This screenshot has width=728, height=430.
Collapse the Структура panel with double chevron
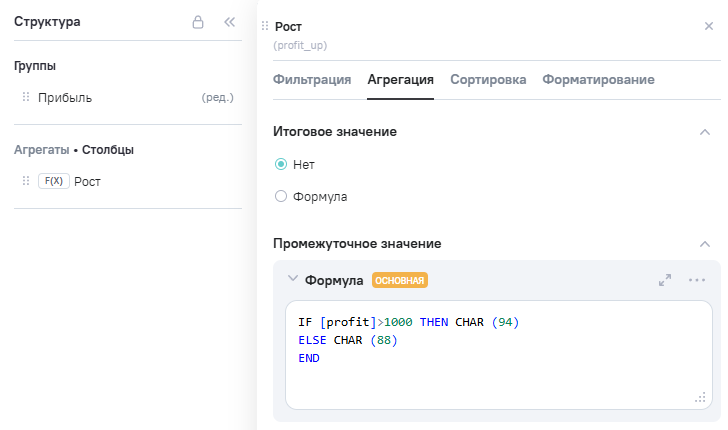point(229,21)
